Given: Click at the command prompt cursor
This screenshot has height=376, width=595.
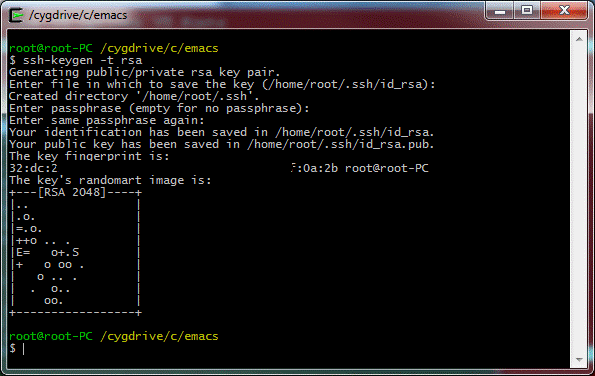Looking at the screenshot, I should click(24, 349).
